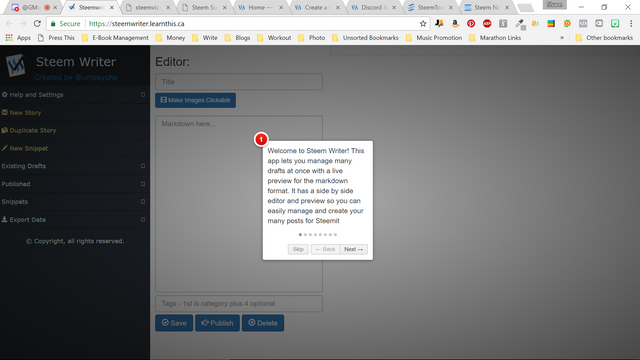640x360 pixels.
Task: Switch to Steem Su tab
Action: (x=204, y=7)
